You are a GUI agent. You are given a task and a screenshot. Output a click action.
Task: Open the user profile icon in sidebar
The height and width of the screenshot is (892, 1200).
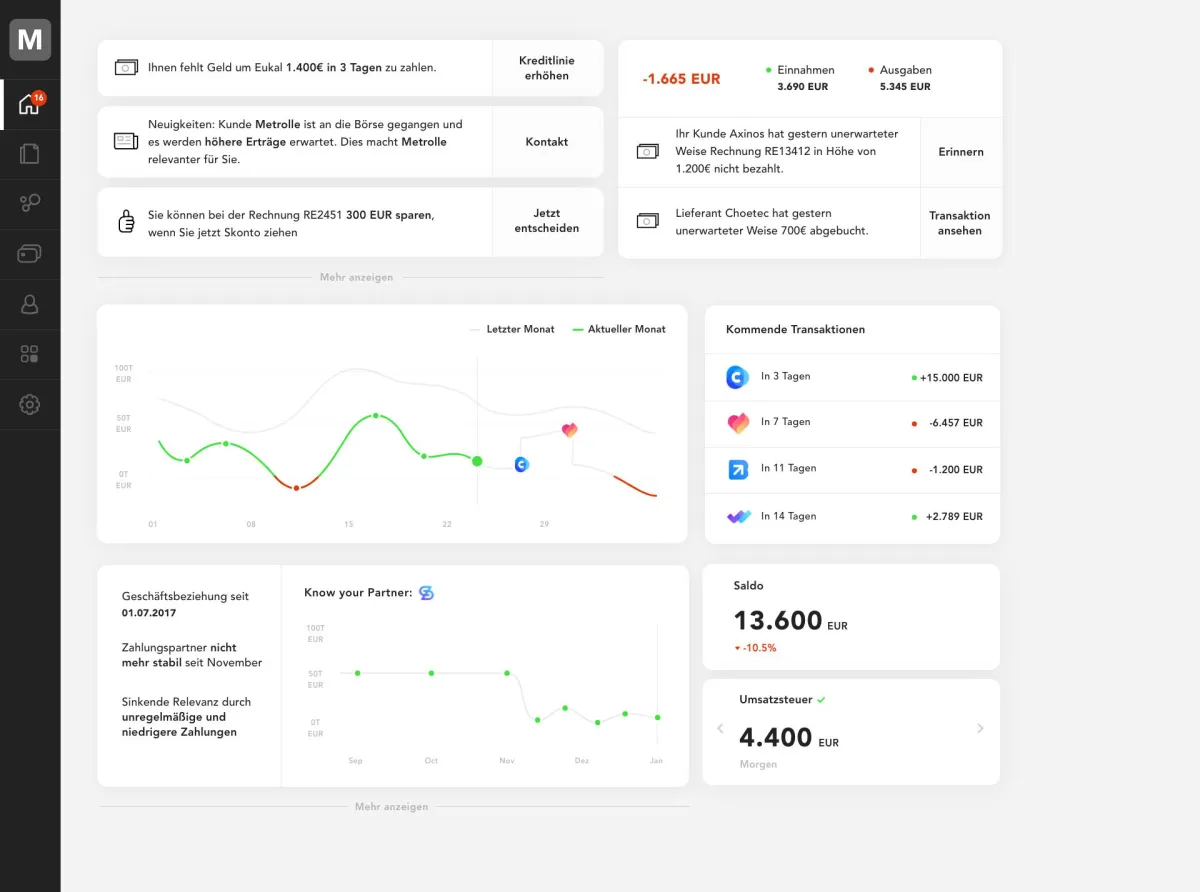coord(30,304)
